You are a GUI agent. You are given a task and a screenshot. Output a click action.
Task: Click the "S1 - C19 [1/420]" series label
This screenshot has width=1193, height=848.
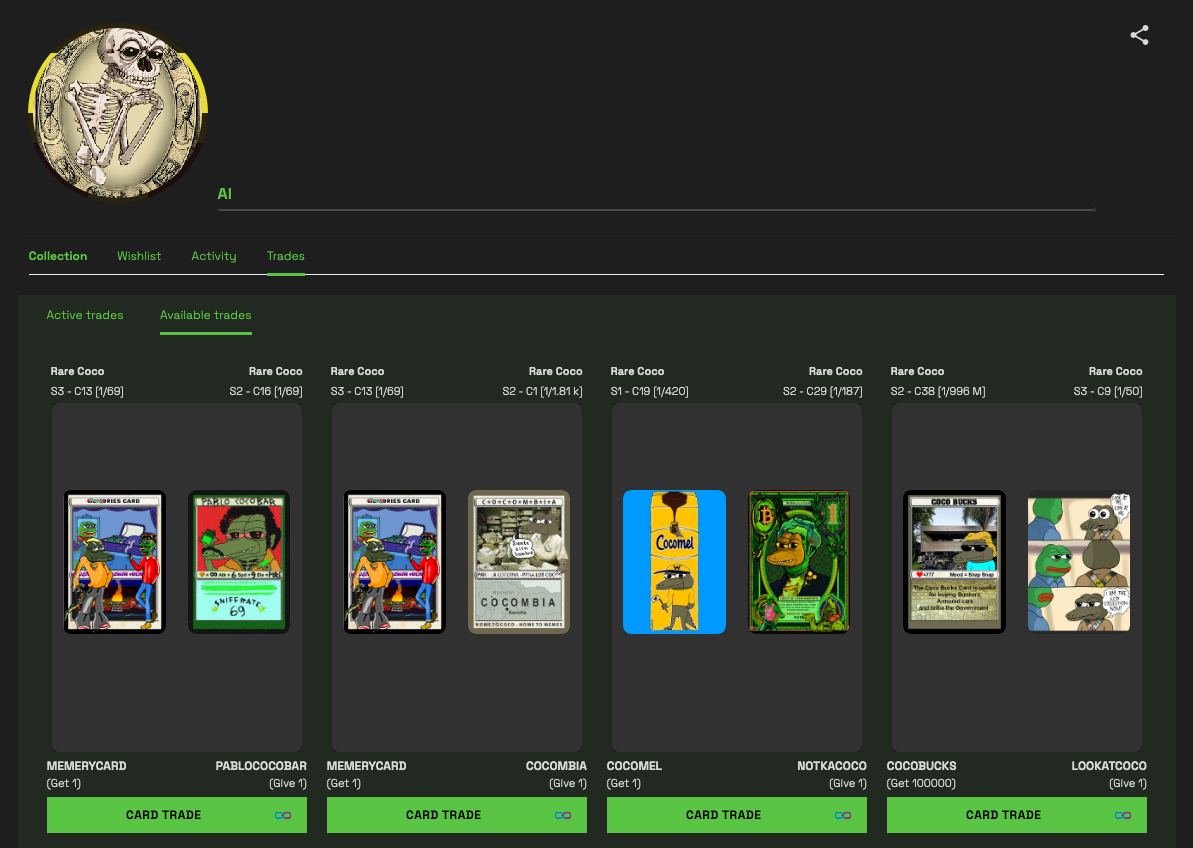(x=649, y=391)
